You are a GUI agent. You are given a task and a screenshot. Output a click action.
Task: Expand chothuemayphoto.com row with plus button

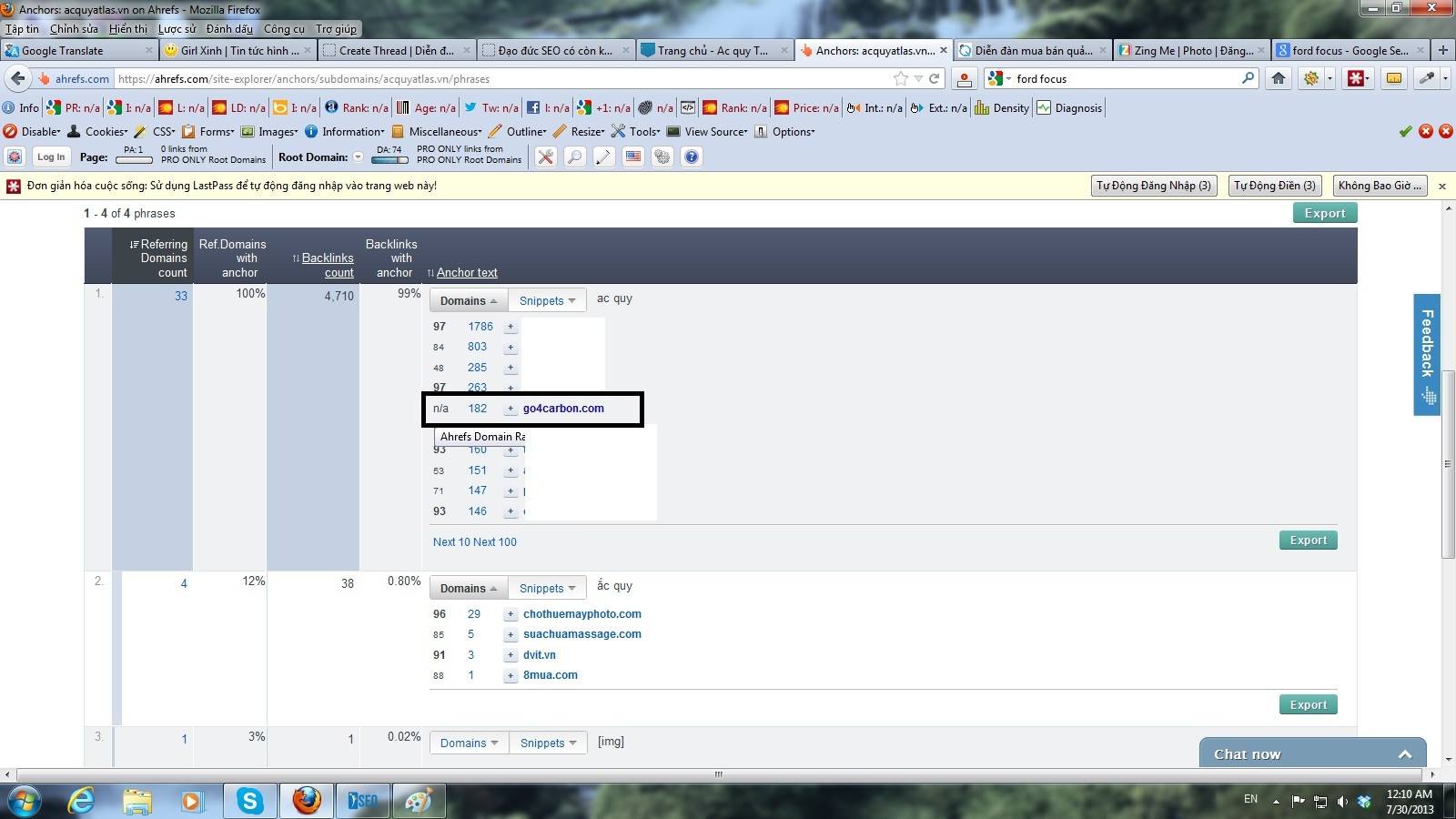coord(511,614)
